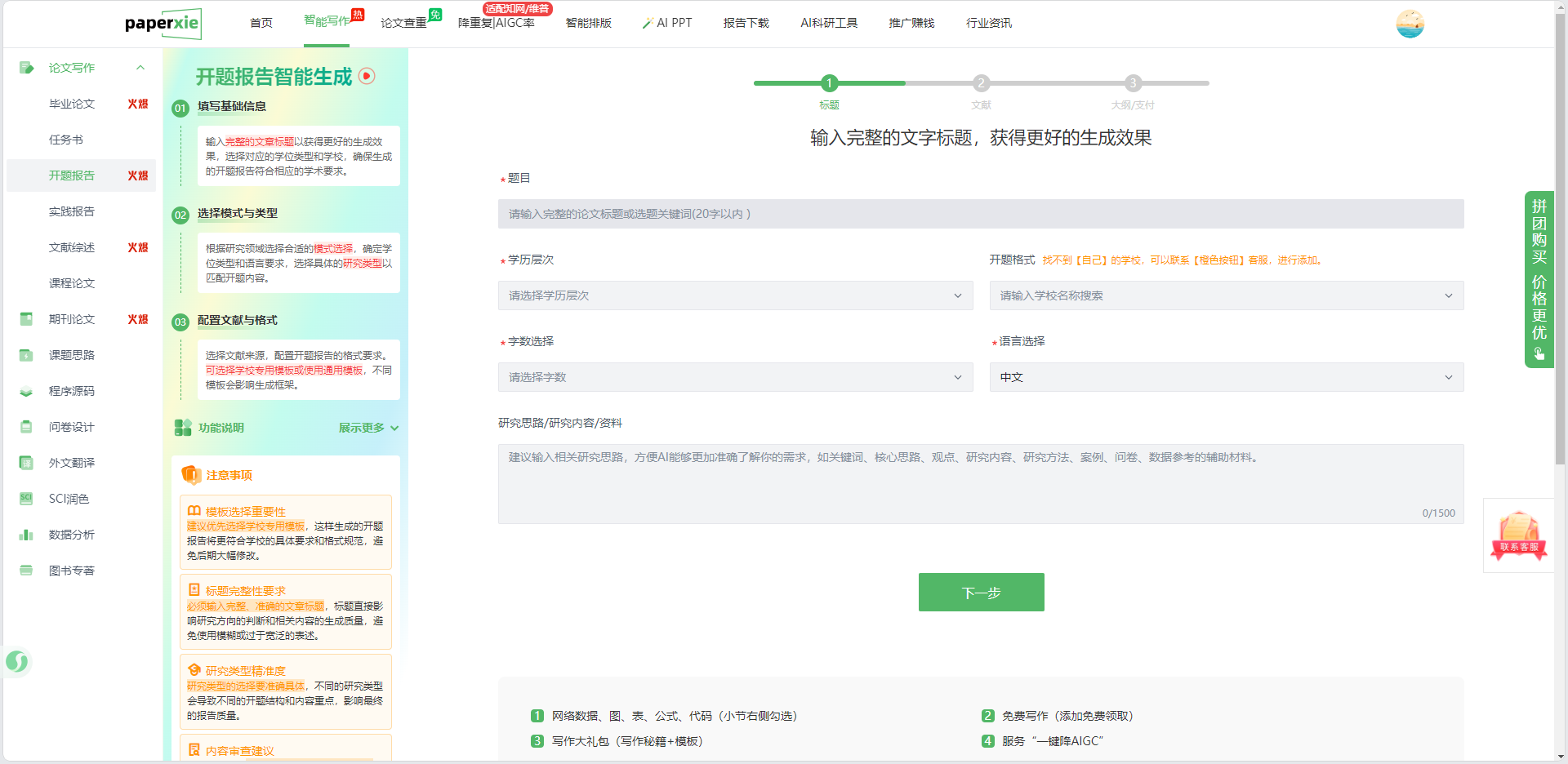Click the paperxie logo

tap(163, 24)
